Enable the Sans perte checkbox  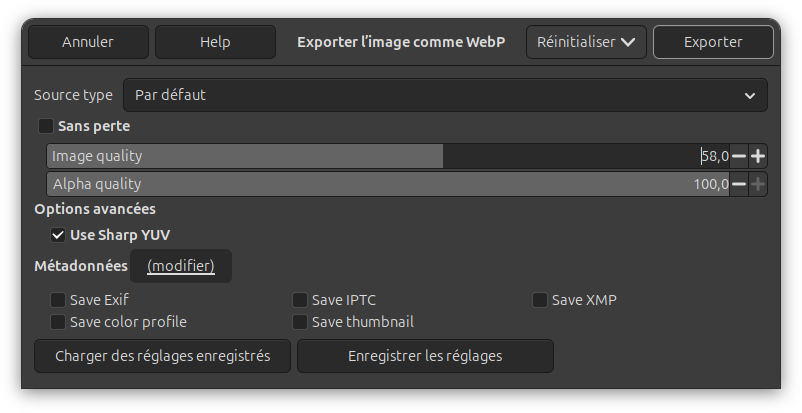[46, 126]
